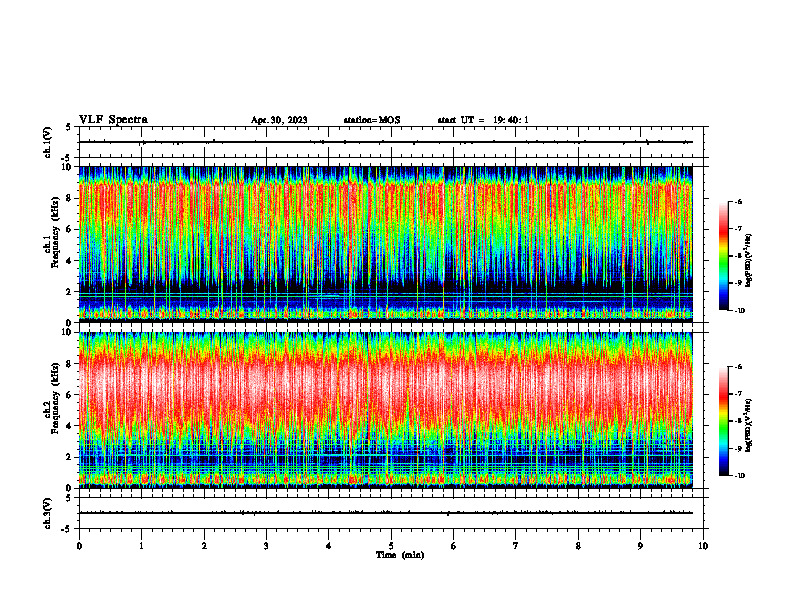This screenshot has height=612, width=792.
Task: Click the ch.1 voltage waveform trace
Action: point(385,142)
